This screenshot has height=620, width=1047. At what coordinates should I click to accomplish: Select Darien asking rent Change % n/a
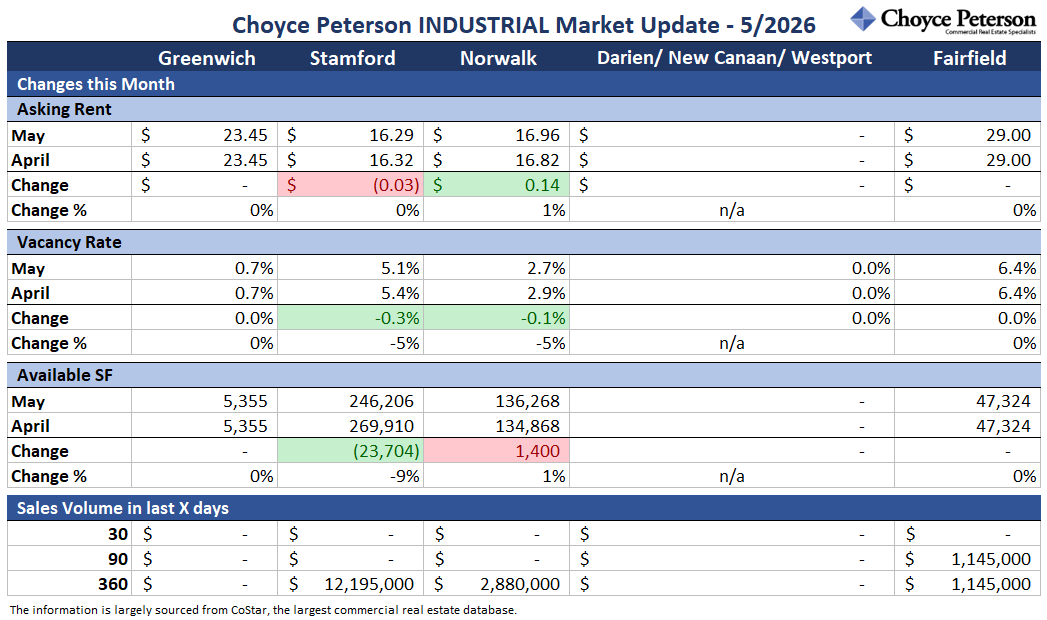tap(732, 210)
